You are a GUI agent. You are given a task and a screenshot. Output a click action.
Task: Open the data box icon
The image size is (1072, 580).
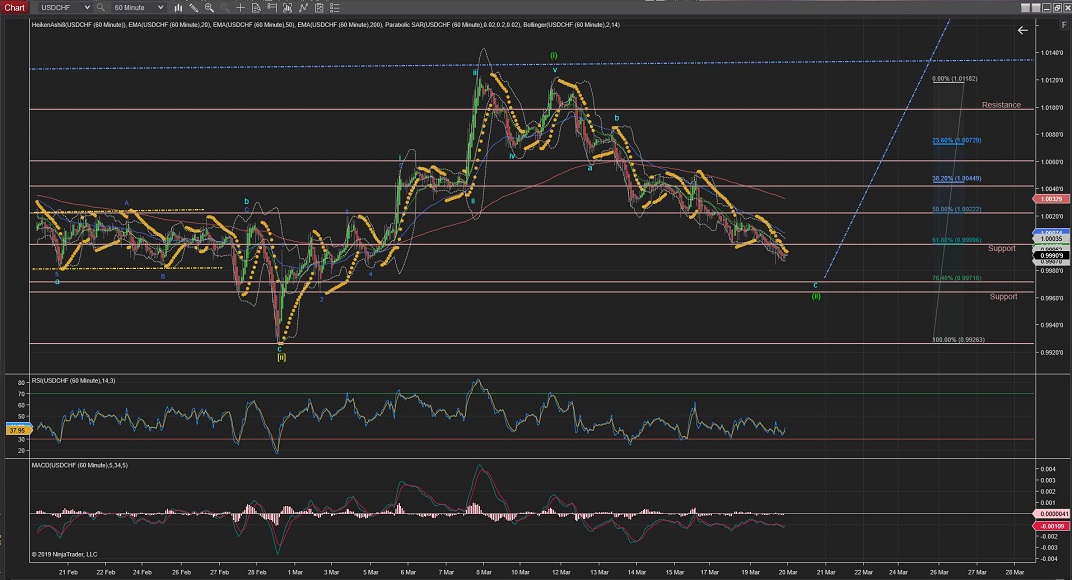point(256,8)
